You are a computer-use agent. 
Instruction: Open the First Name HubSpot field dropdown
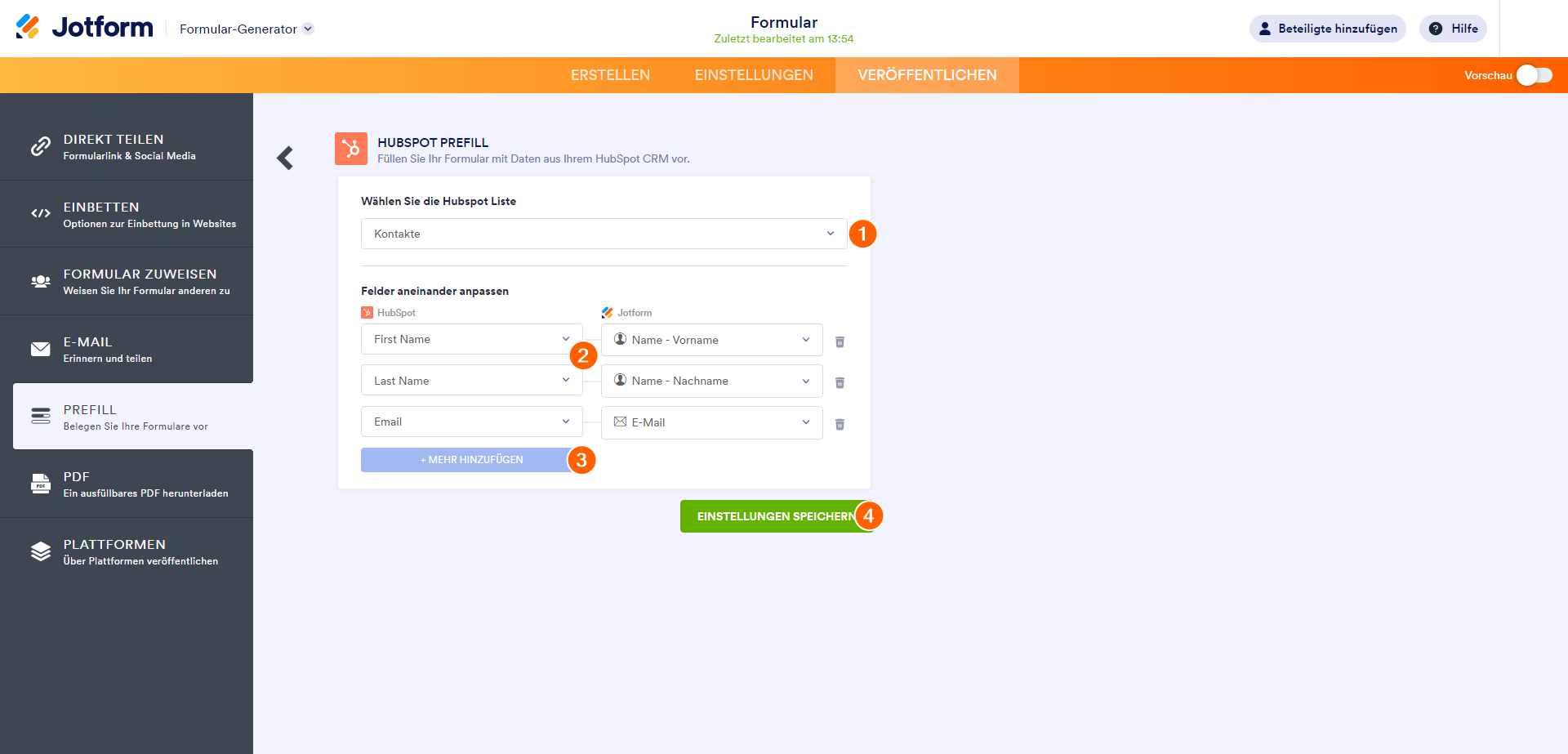pyautogui.click(x=472, y=339)
